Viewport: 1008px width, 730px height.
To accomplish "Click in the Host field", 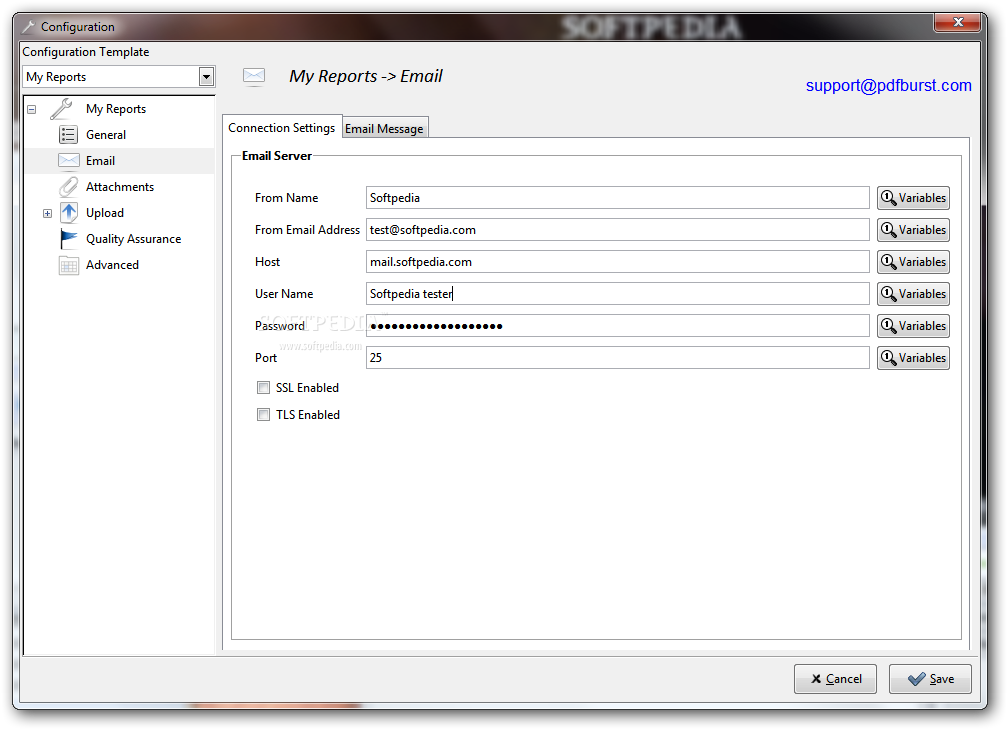I will click(618, 262).
